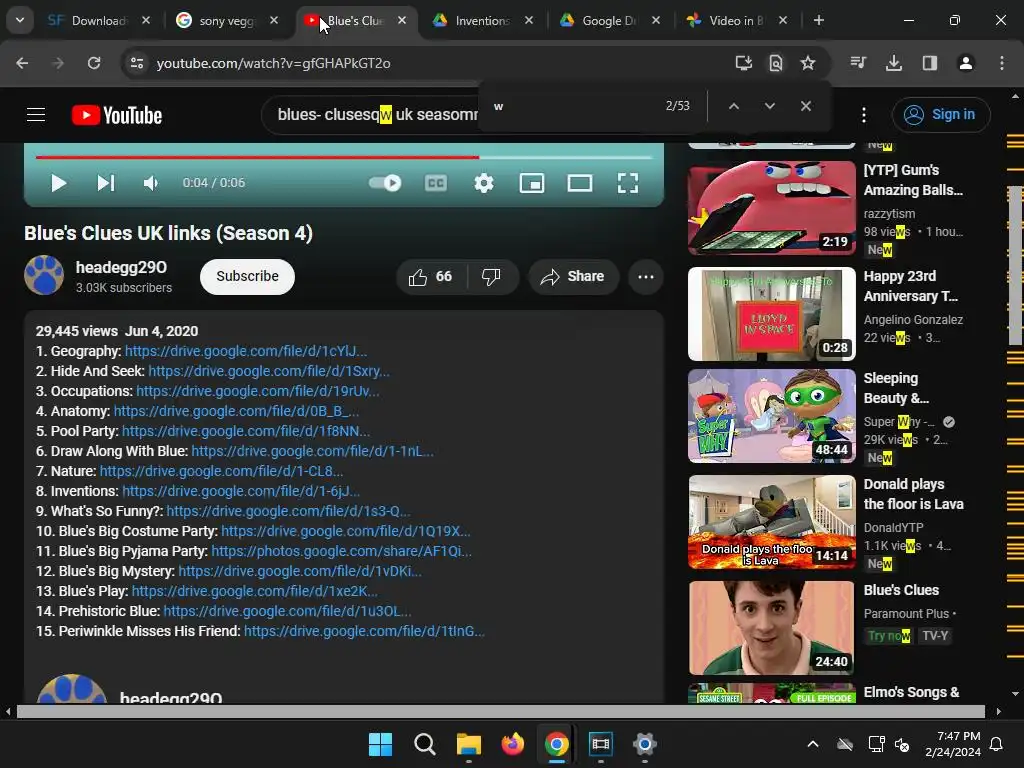Open tab search dropdown
This screenshot has width=1024, height=768.
(x=20, y=21)
